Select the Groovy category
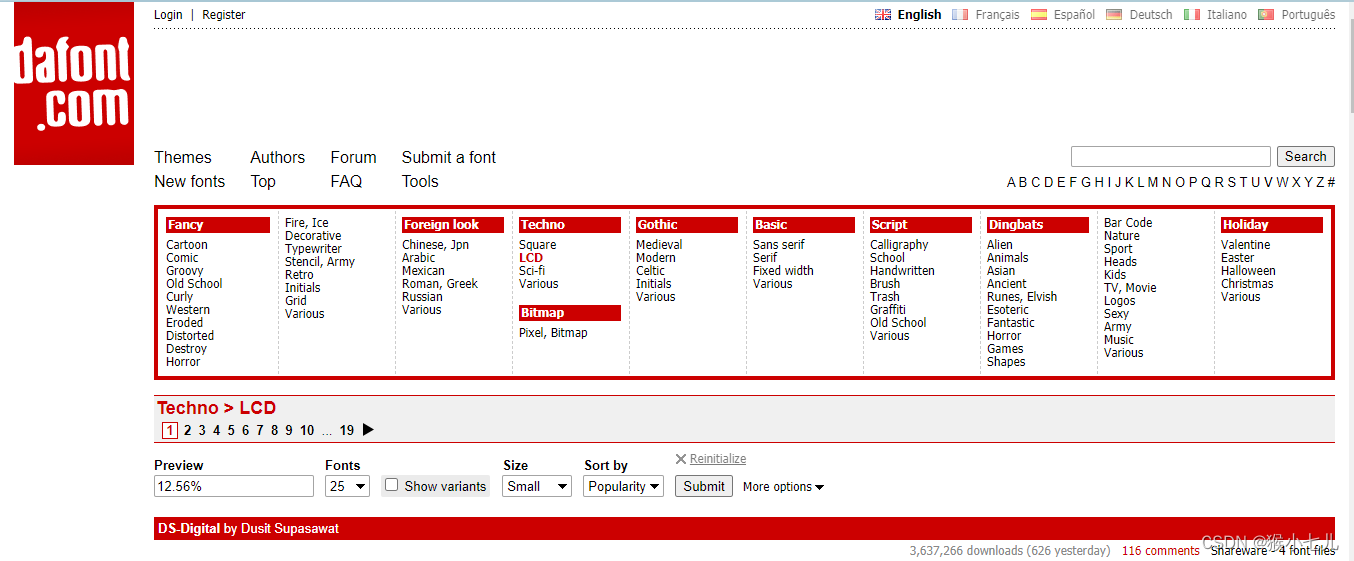This screenshot has width=1354, height=561. [x=185, y=271]
